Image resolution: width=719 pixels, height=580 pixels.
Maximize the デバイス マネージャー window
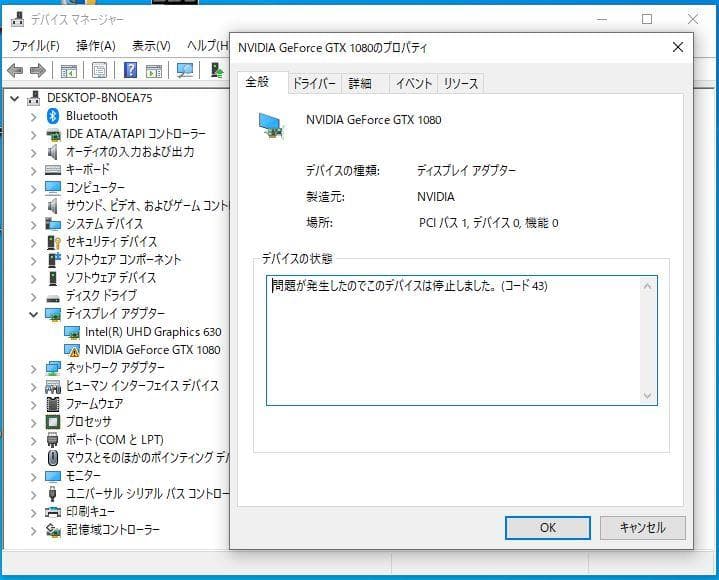pos(647,19)
